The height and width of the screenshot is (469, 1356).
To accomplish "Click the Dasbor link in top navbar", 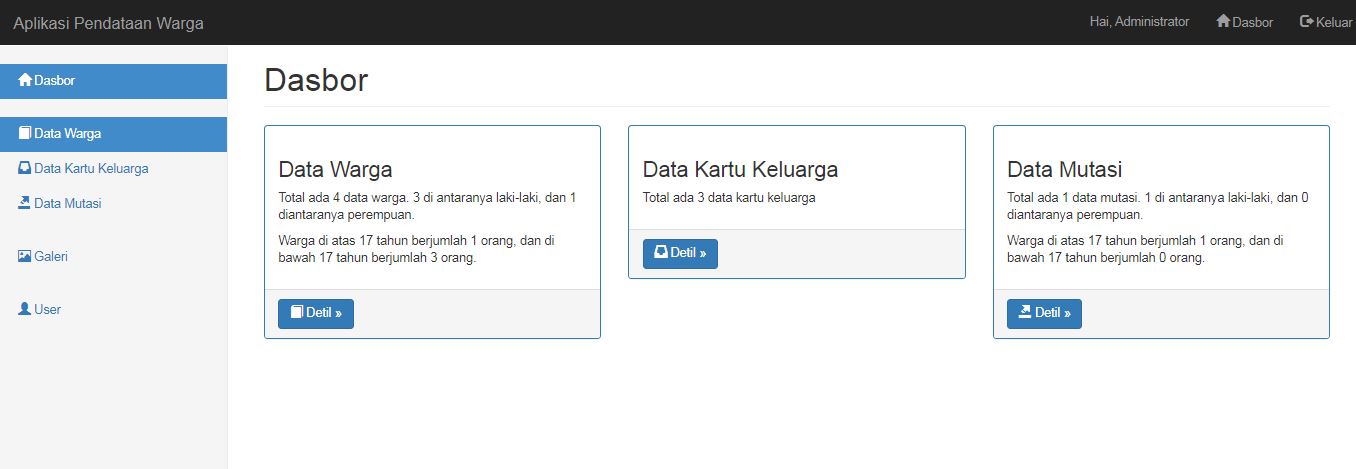I will [1245, 22].
